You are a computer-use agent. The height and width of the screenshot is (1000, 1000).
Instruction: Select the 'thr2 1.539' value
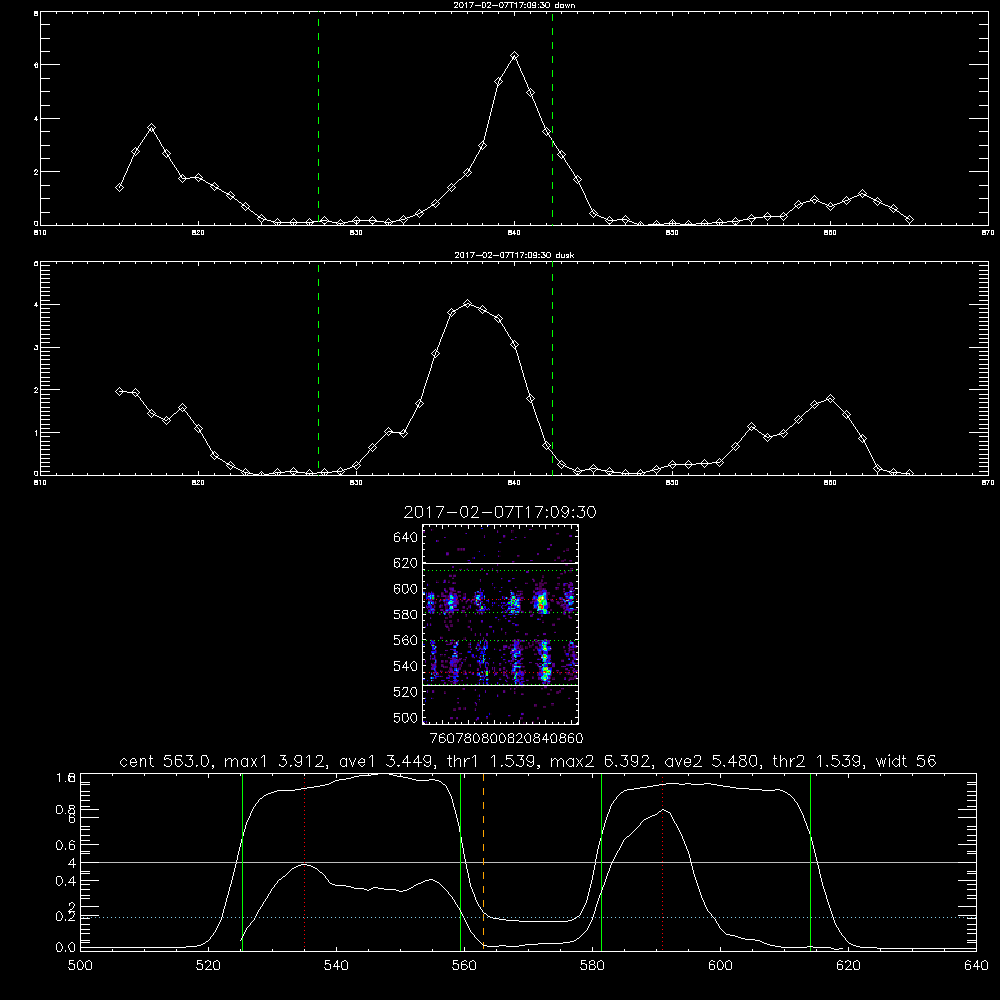(x=818, y=761)
